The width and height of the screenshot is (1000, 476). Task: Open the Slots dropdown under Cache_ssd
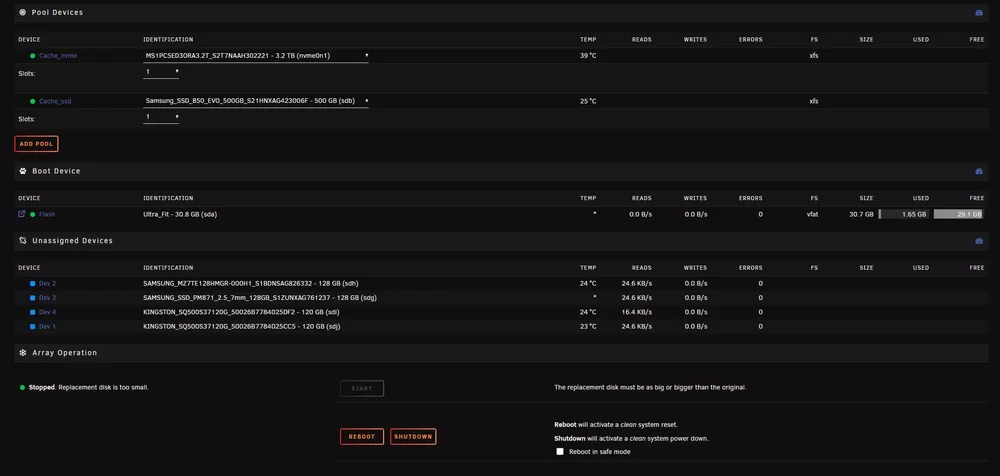coord(161,117)
